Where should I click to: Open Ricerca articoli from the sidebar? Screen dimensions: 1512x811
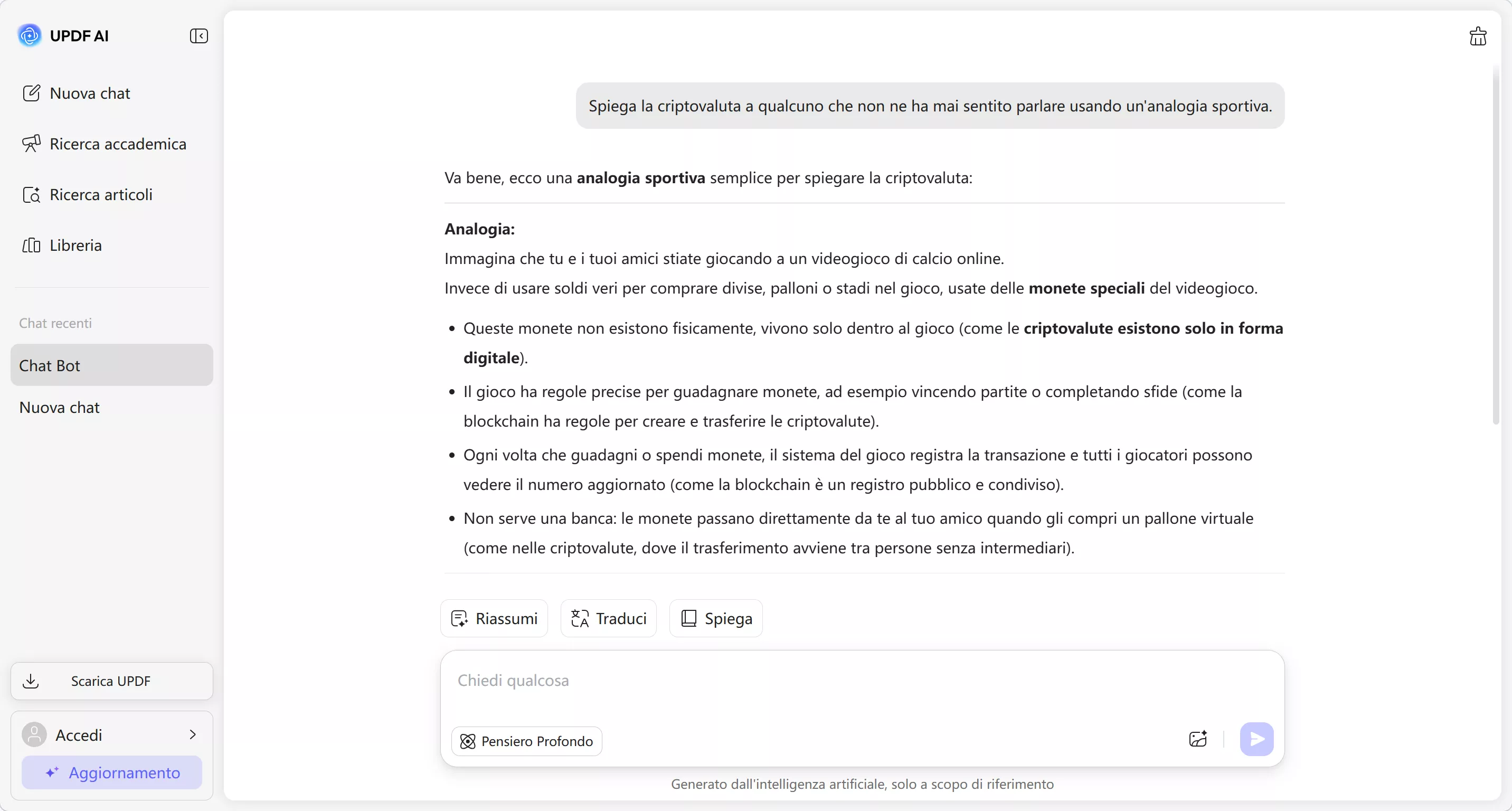[x=88, y=195]
